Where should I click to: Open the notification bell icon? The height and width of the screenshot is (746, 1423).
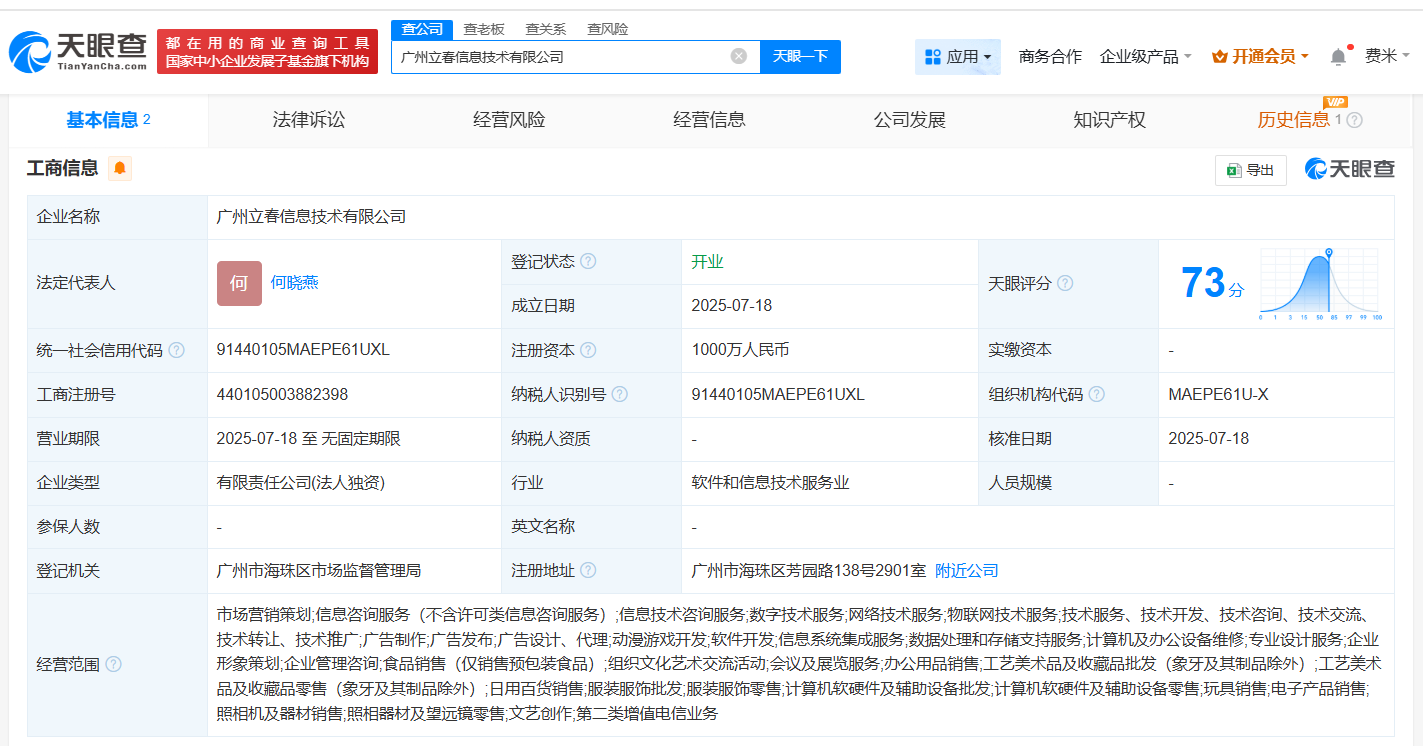pyautogui.click(x=1338, y=57)
